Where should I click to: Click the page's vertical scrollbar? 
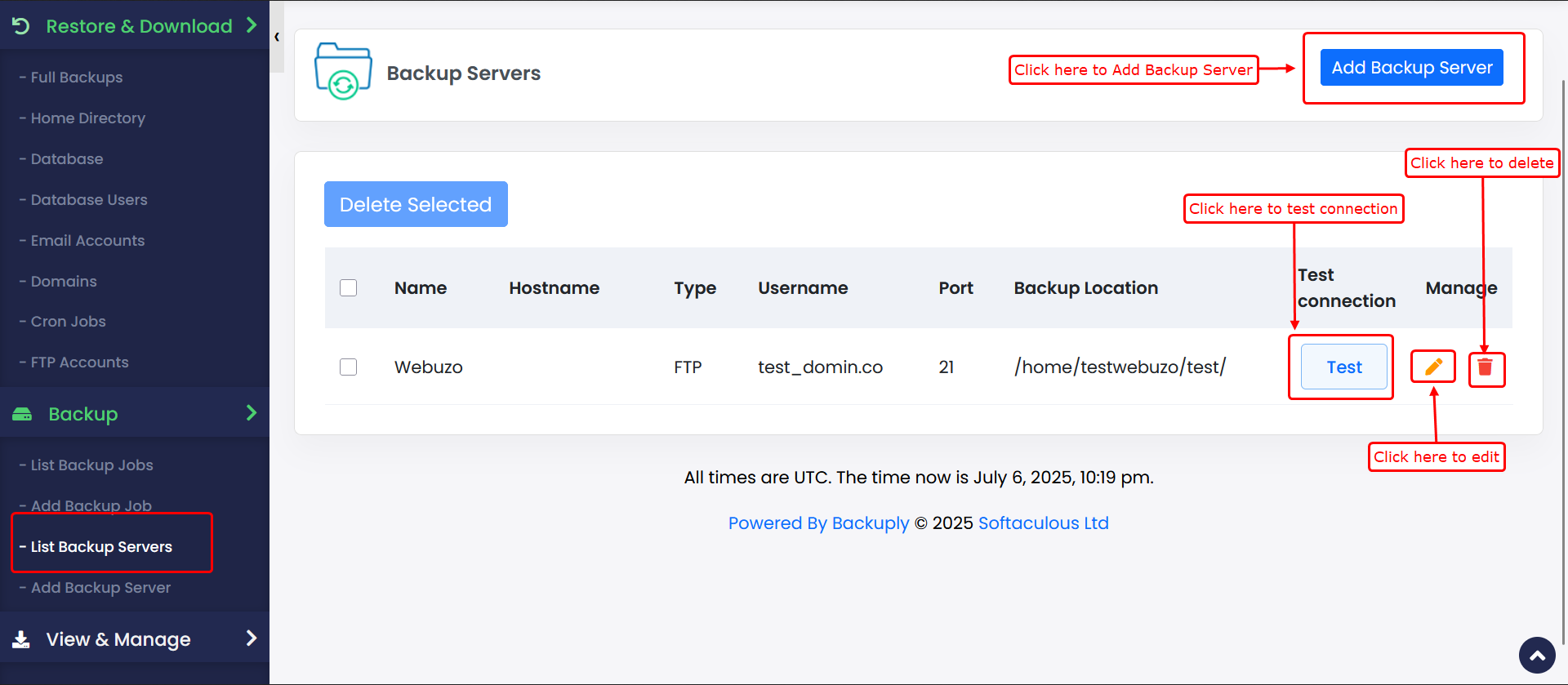coord(1563,327)
